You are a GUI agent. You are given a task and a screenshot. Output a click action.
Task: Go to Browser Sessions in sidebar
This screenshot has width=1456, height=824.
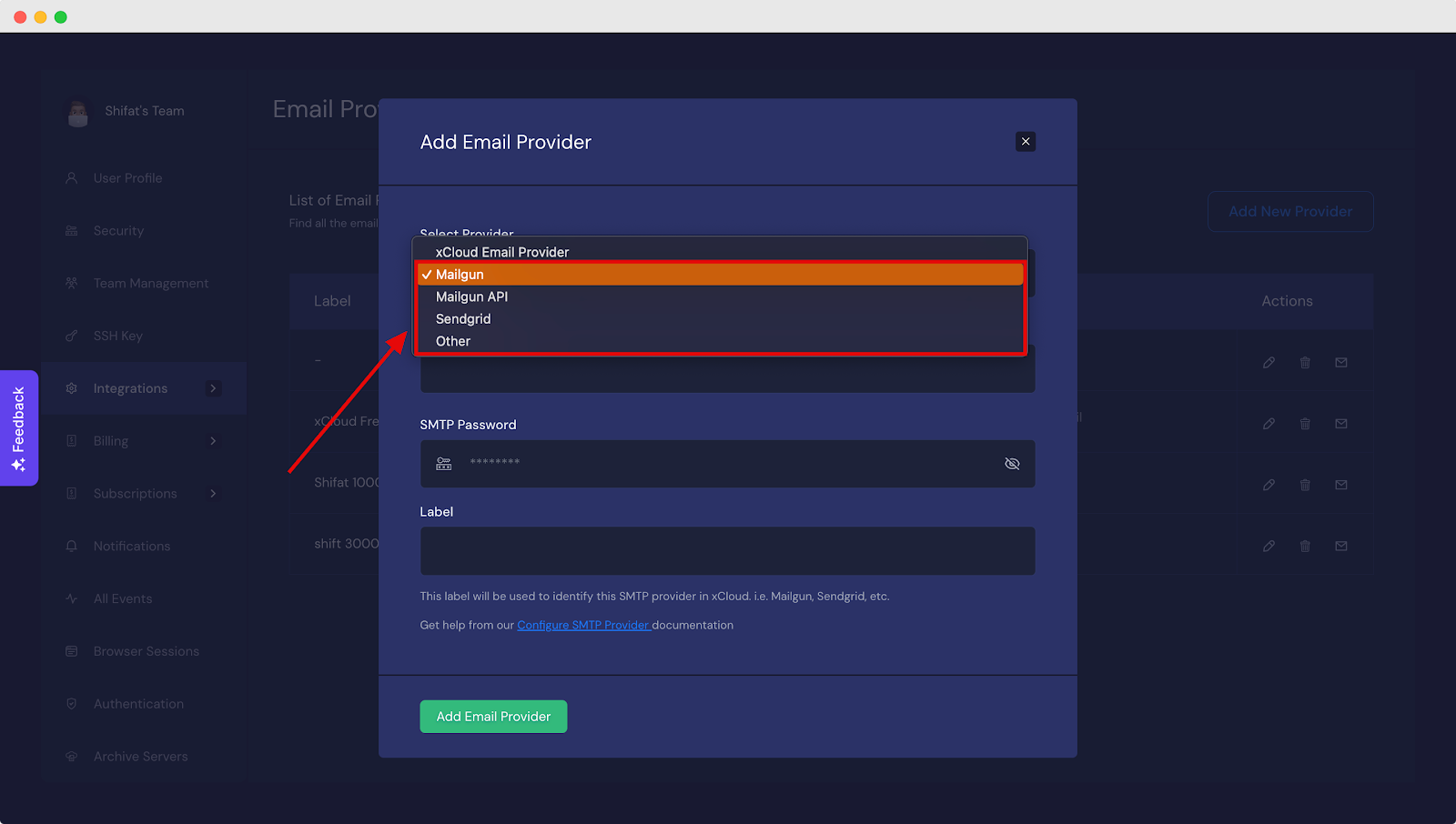[x=146, y=651]
